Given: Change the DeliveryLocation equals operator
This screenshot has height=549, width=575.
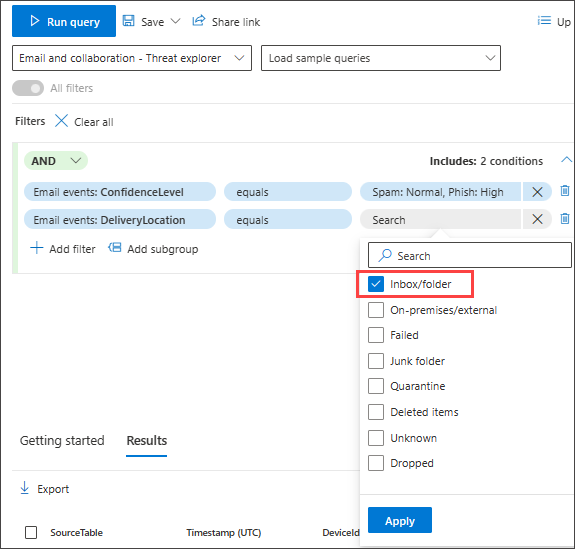Looking at the screenshot, I should coord(288,220).
